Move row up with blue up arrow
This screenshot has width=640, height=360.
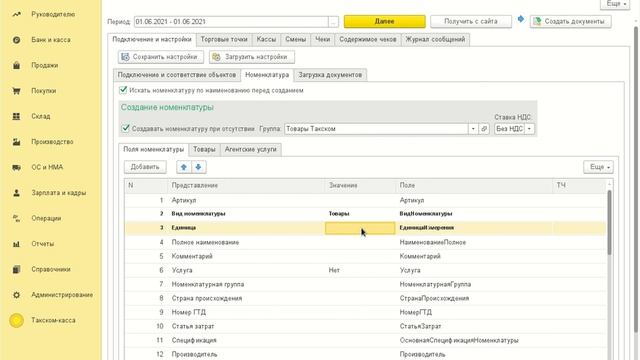point(184,167)
